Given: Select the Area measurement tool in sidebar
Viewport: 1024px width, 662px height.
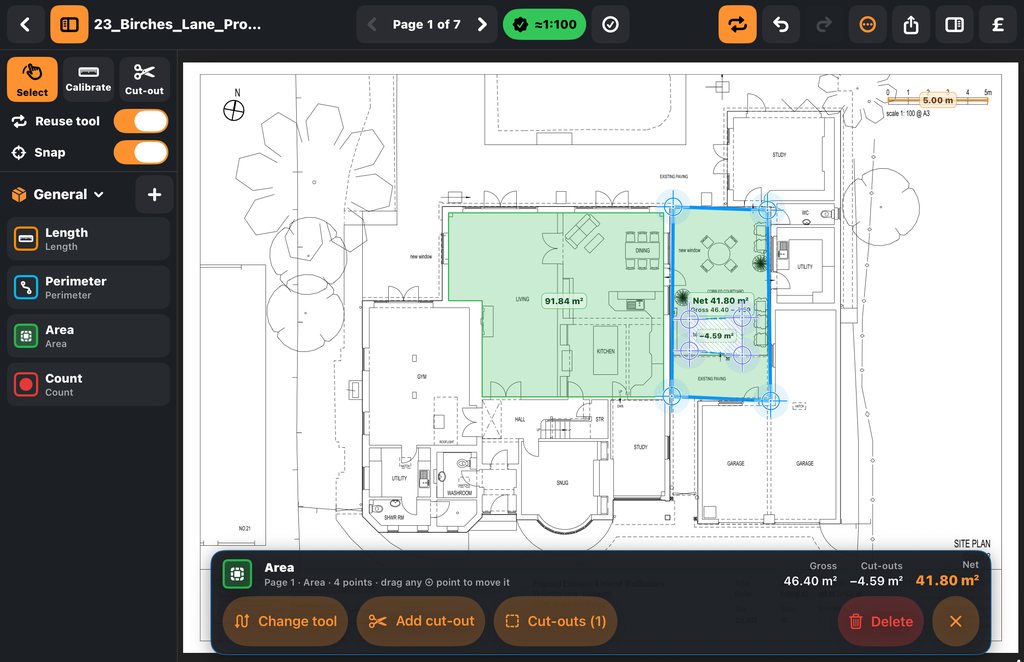Looking at the screenshot, I should (x=89, y=336).
